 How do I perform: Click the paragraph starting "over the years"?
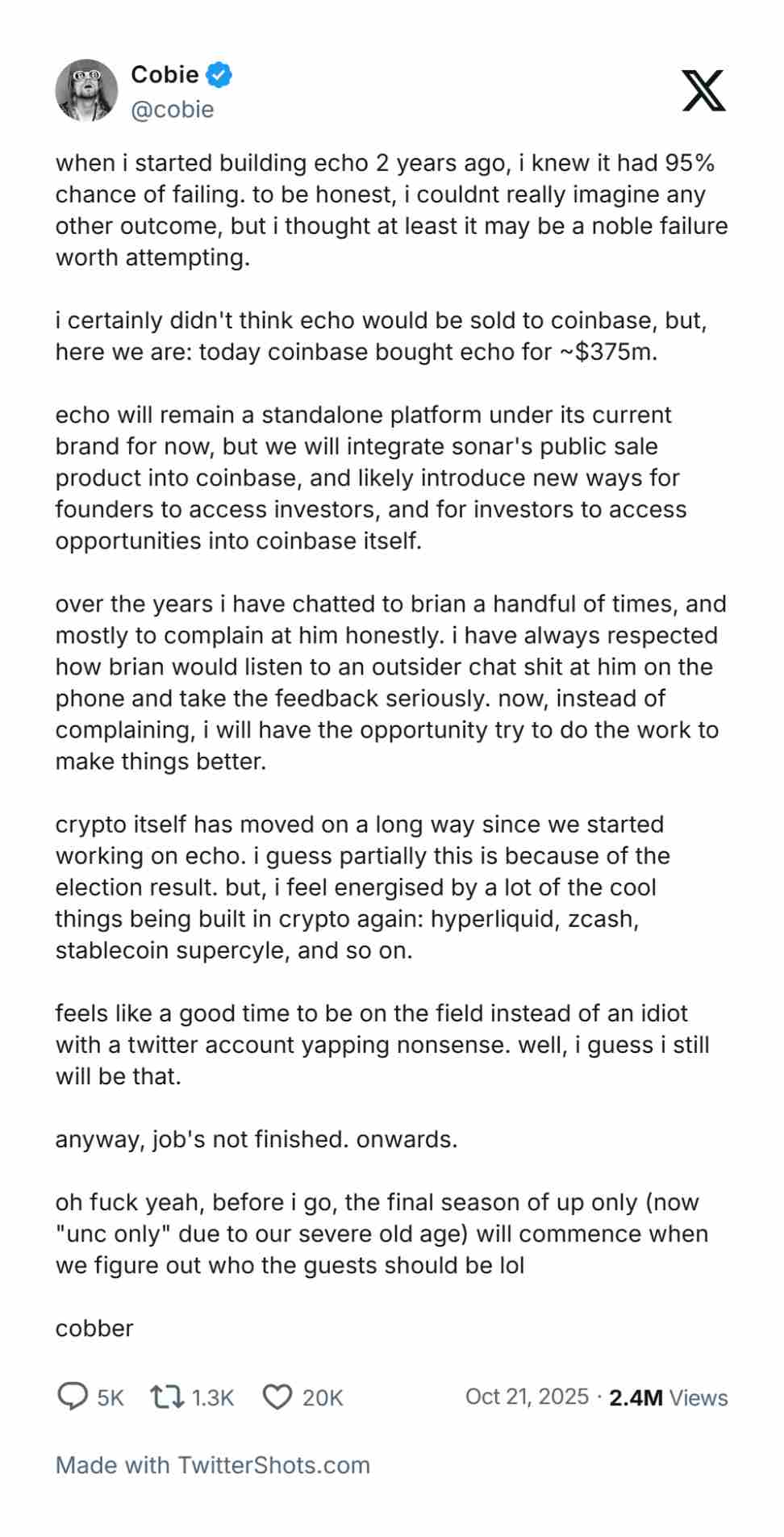coord(391,682)
